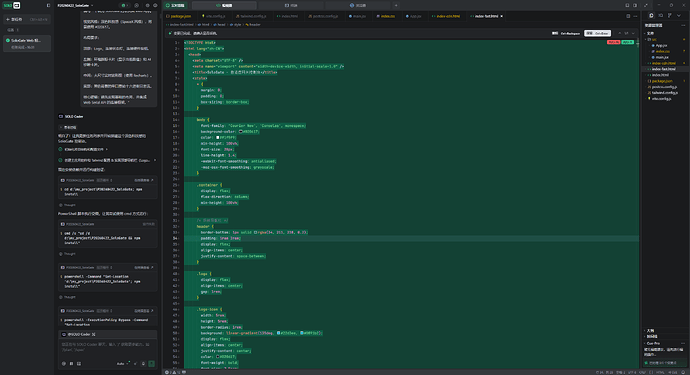
Task: Click the chat message input field
Action: click(x=108, y=348)
